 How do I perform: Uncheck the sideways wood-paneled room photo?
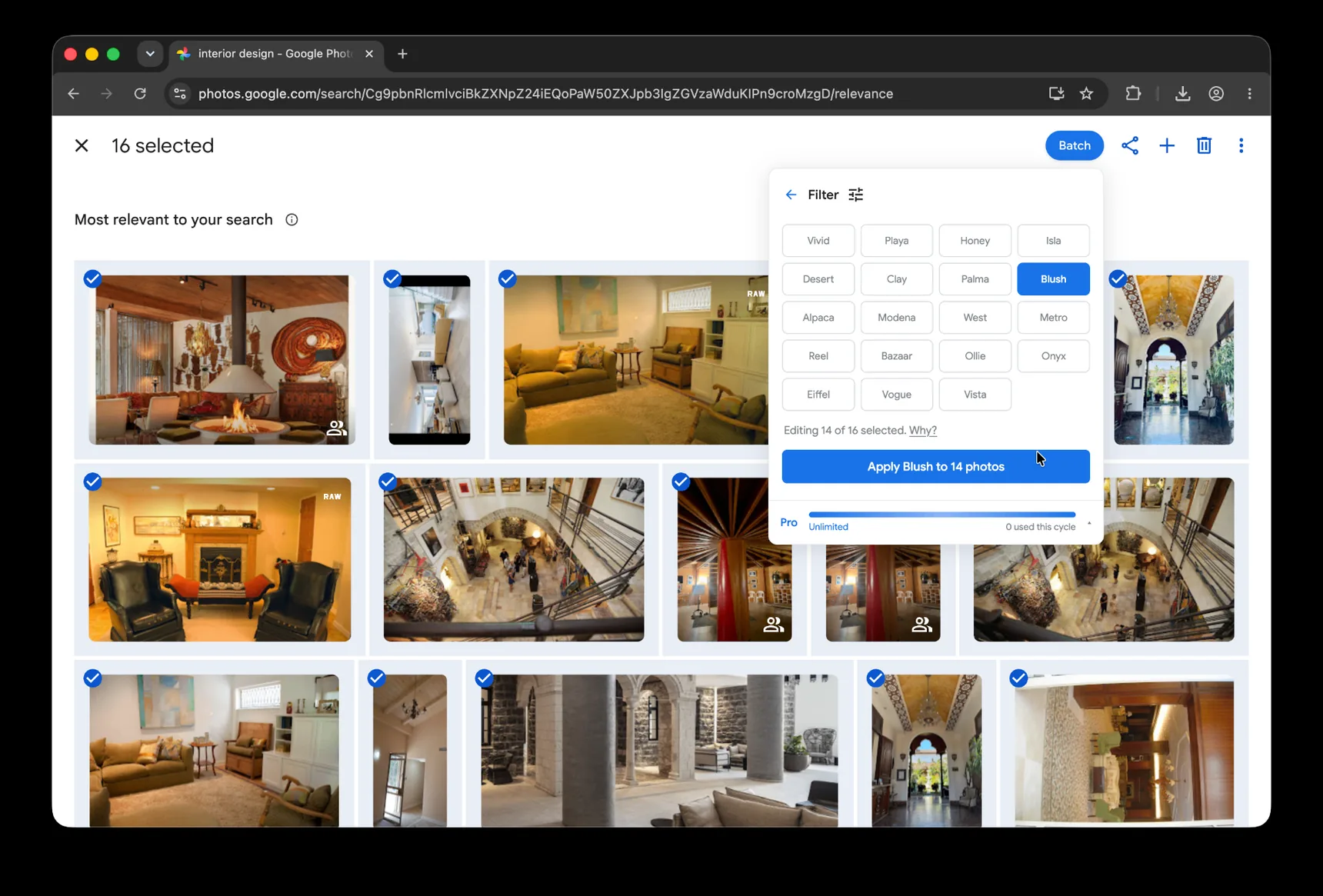(1018, 678)
